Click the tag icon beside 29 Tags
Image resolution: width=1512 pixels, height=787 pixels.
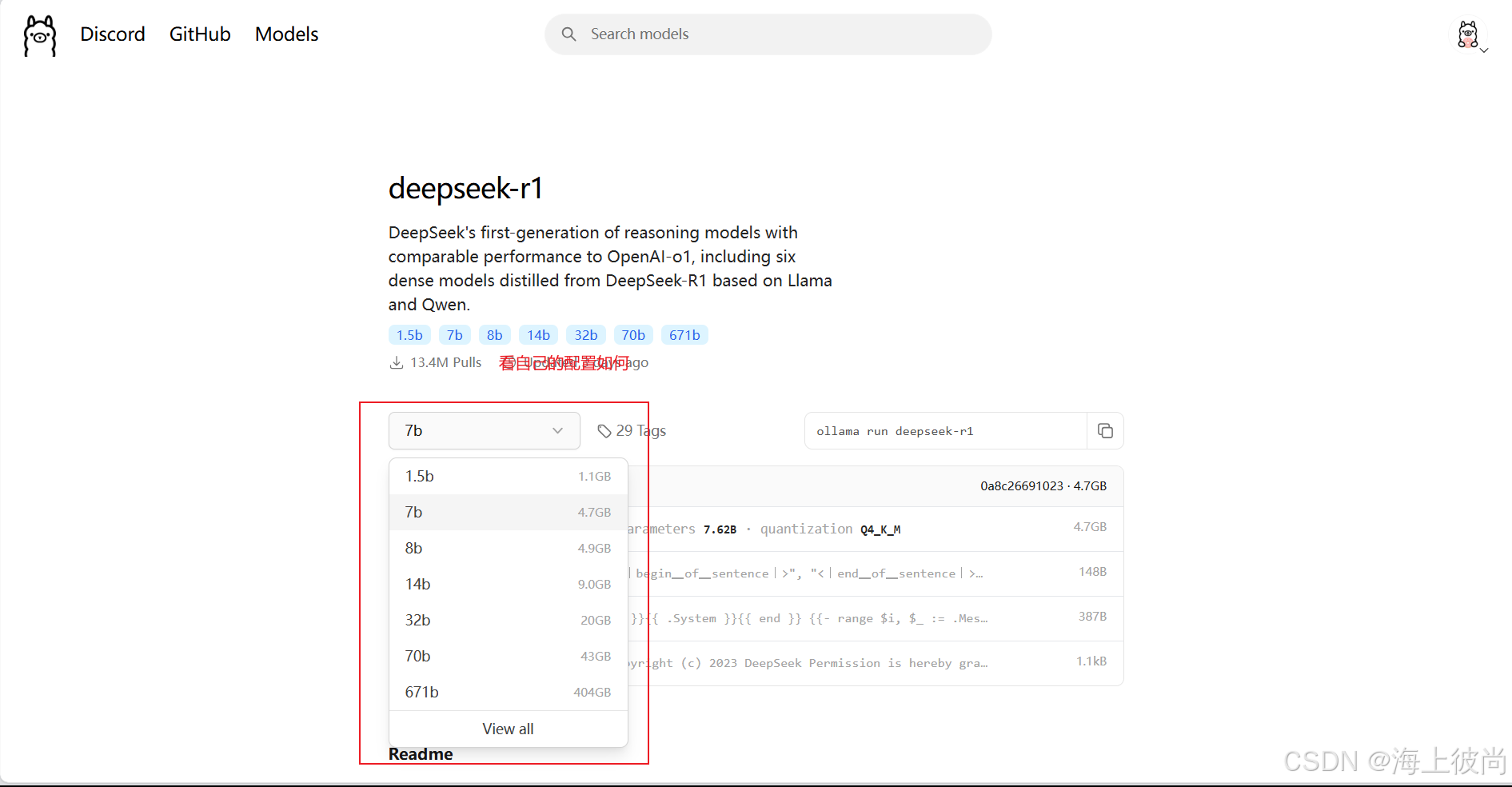604,431
